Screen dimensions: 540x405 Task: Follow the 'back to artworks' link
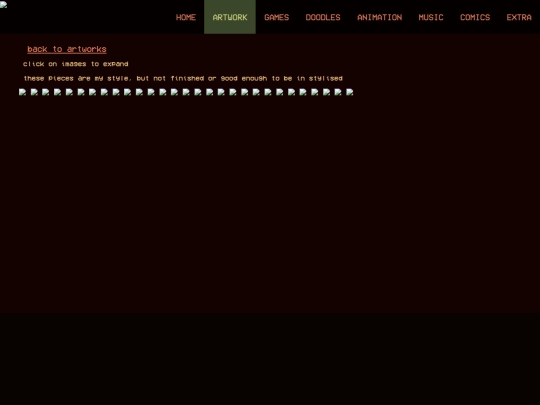click(67, 49)
